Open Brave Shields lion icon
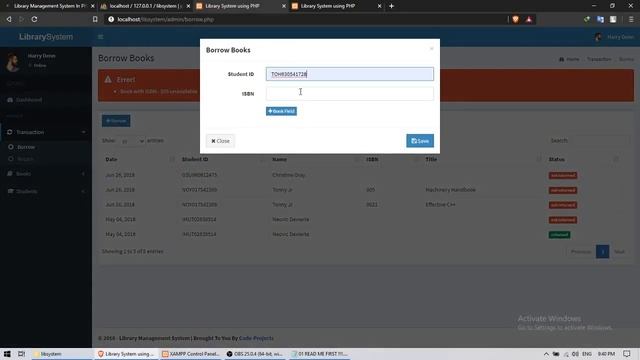The width and height of the screenshot is (640, 360). coord(516,19)
